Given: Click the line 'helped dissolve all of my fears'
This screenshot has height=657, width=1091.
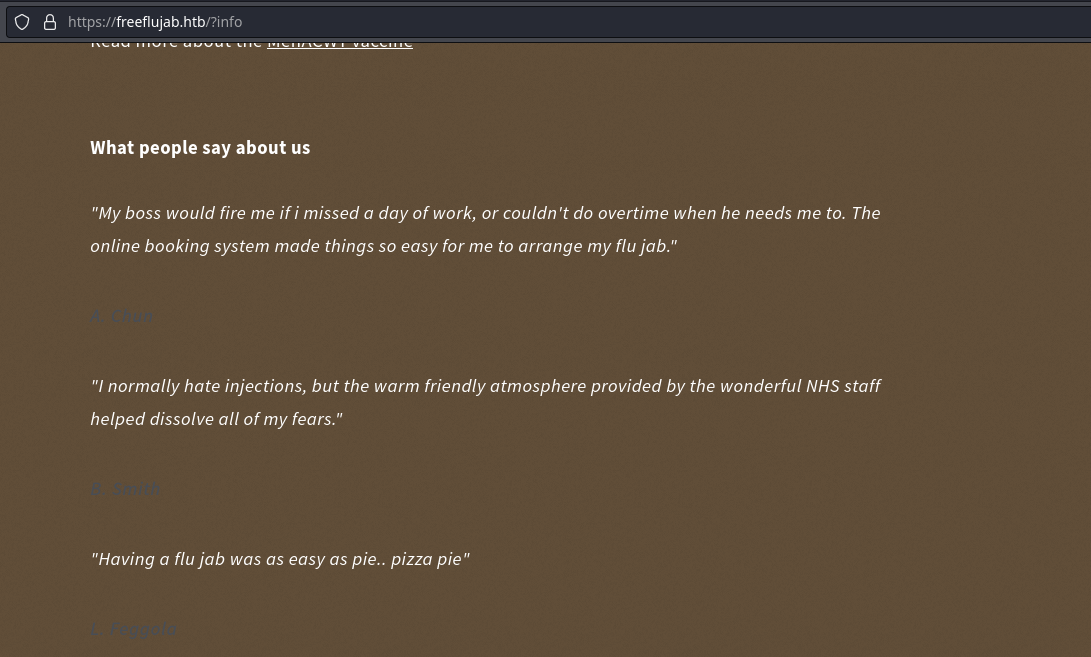Looking at the screenshot, I should coord(216,419).
